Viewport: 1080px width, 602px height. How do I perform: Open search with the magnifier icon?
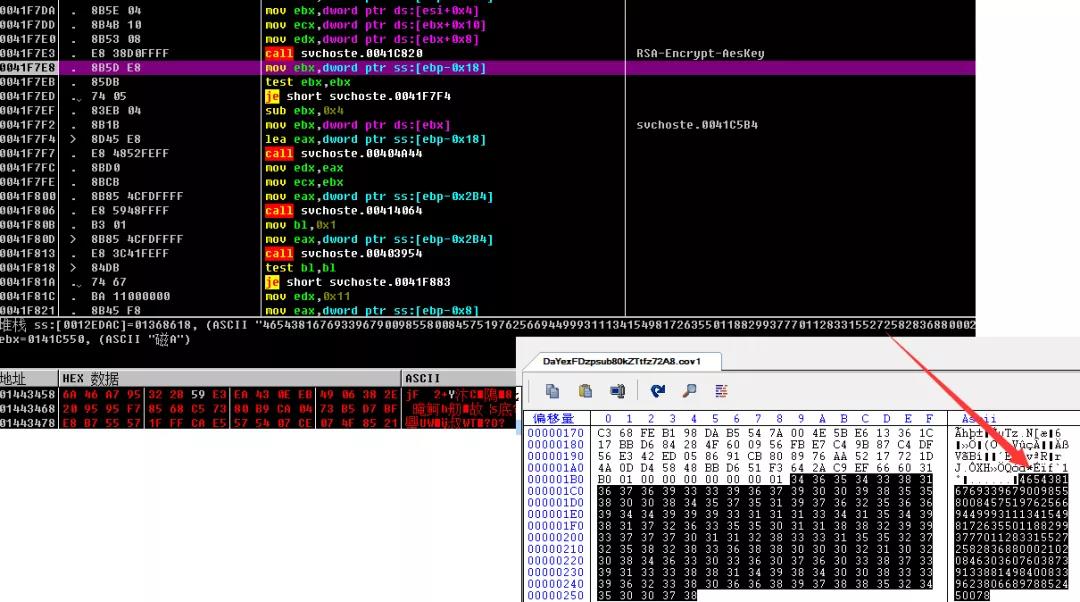point(689,391)
